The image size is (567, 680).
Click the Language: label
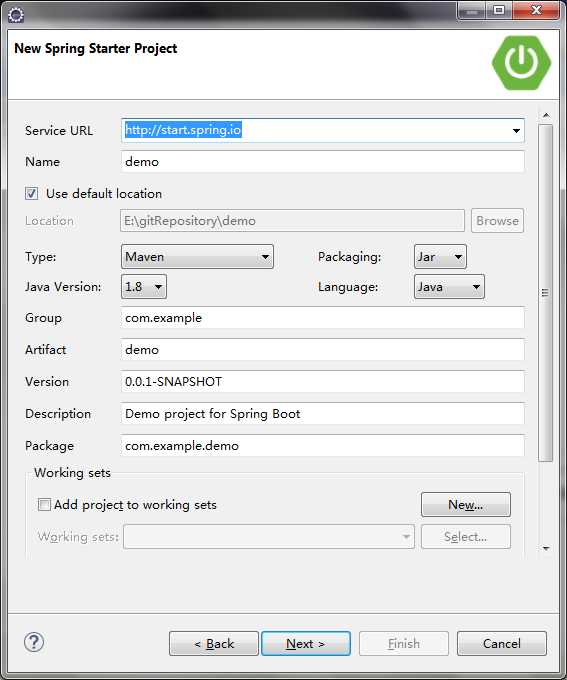(x=348, y=287)
